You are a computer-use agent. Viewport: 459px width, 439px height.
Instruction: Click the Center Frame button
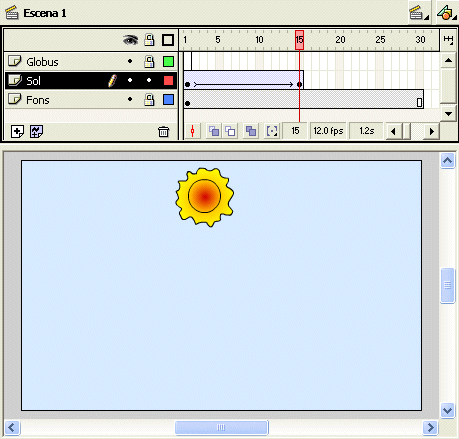(x=193, y=131)
